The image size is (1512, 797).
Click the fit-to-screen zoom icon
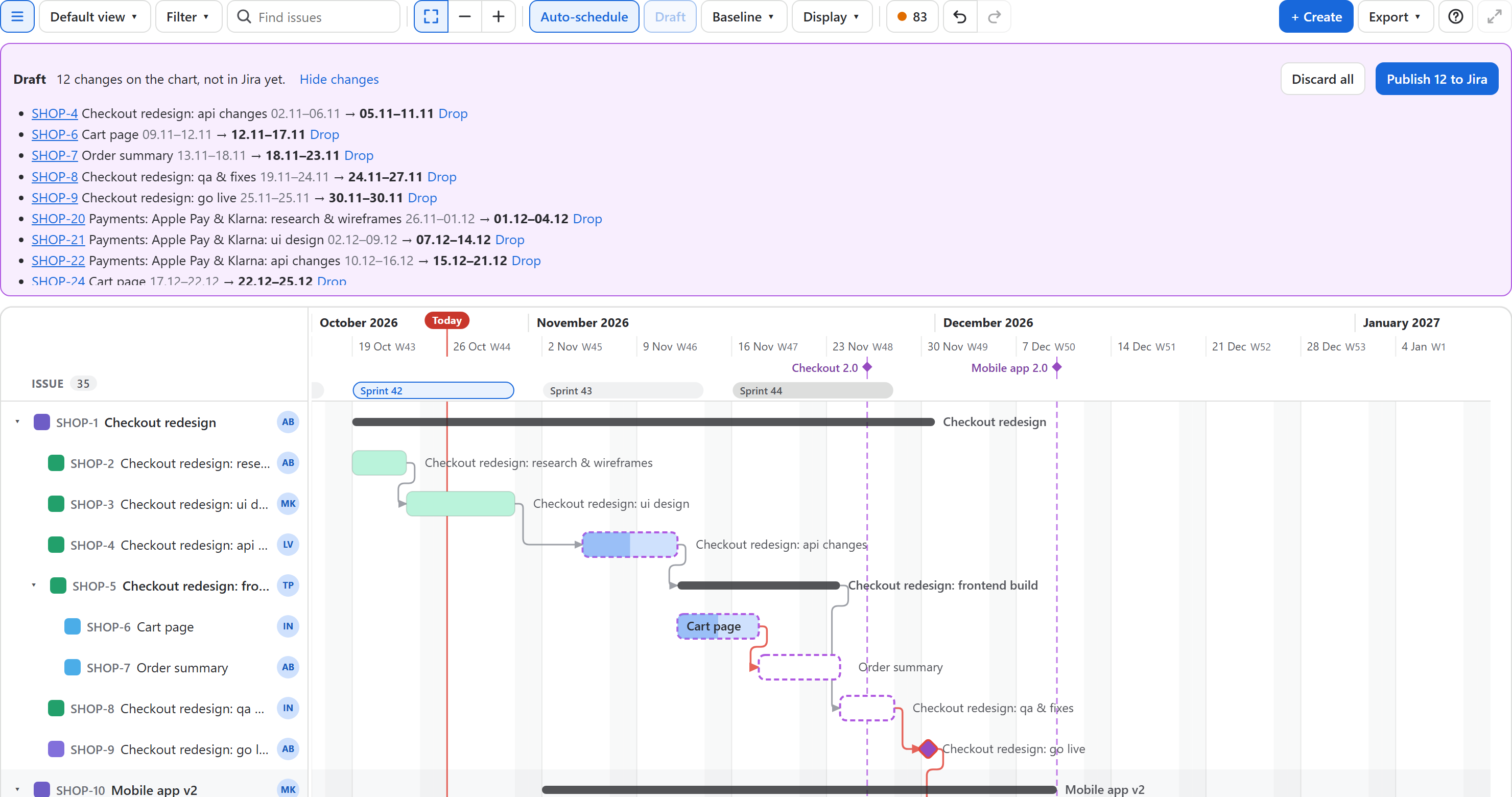click(431, 16)
